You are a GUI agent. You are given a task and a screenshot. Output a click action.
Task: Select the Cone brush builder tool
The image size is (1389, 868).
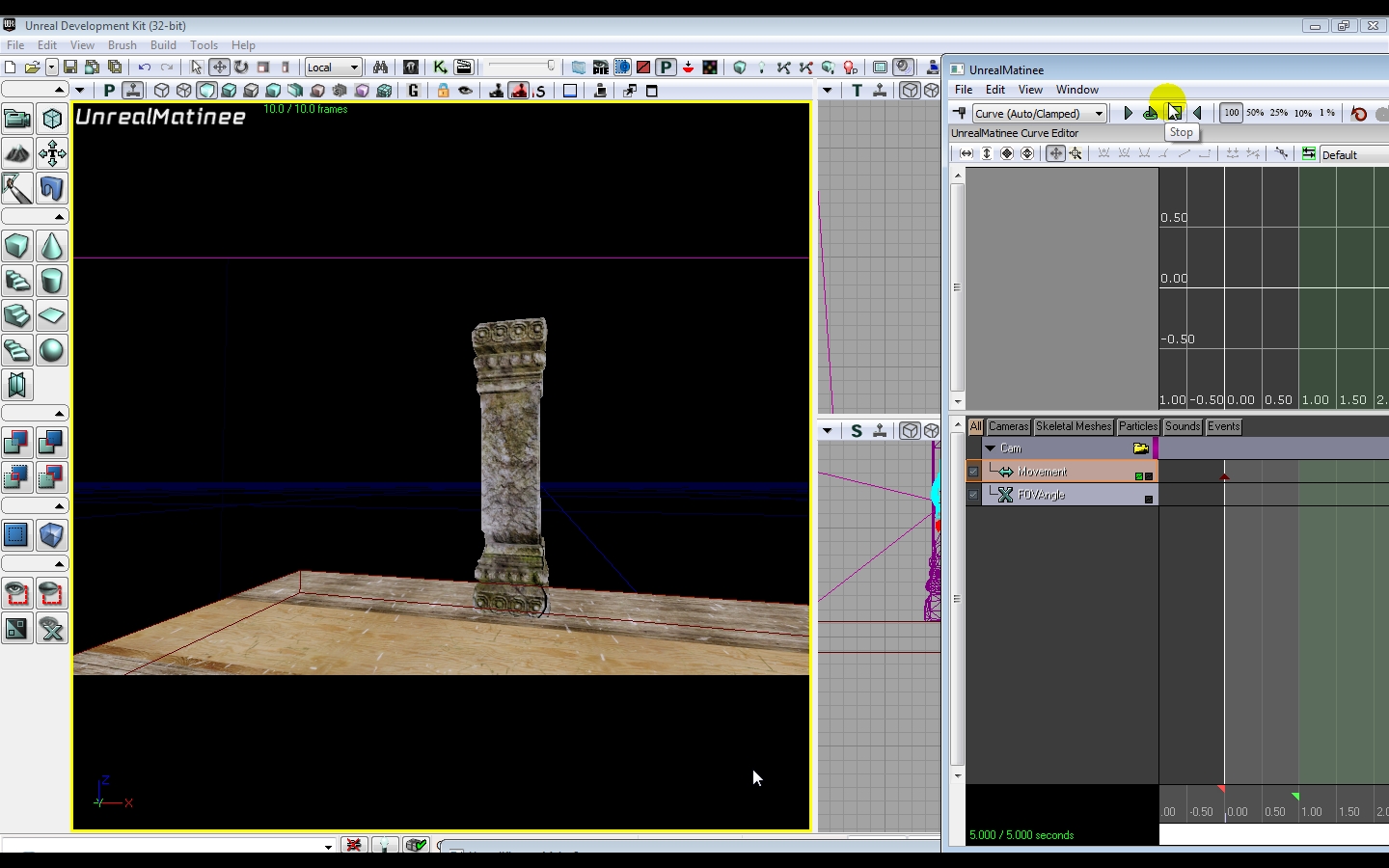point(52,246)
